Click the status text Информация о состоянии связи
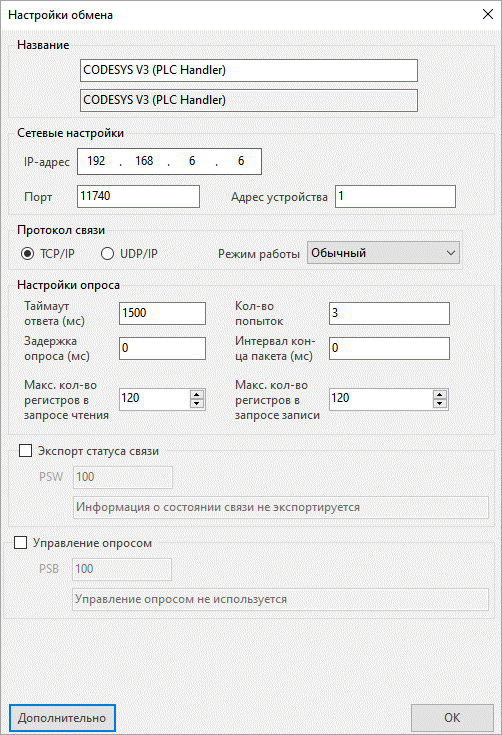This screenshot has height=735, width=502. tap(281, 508)
